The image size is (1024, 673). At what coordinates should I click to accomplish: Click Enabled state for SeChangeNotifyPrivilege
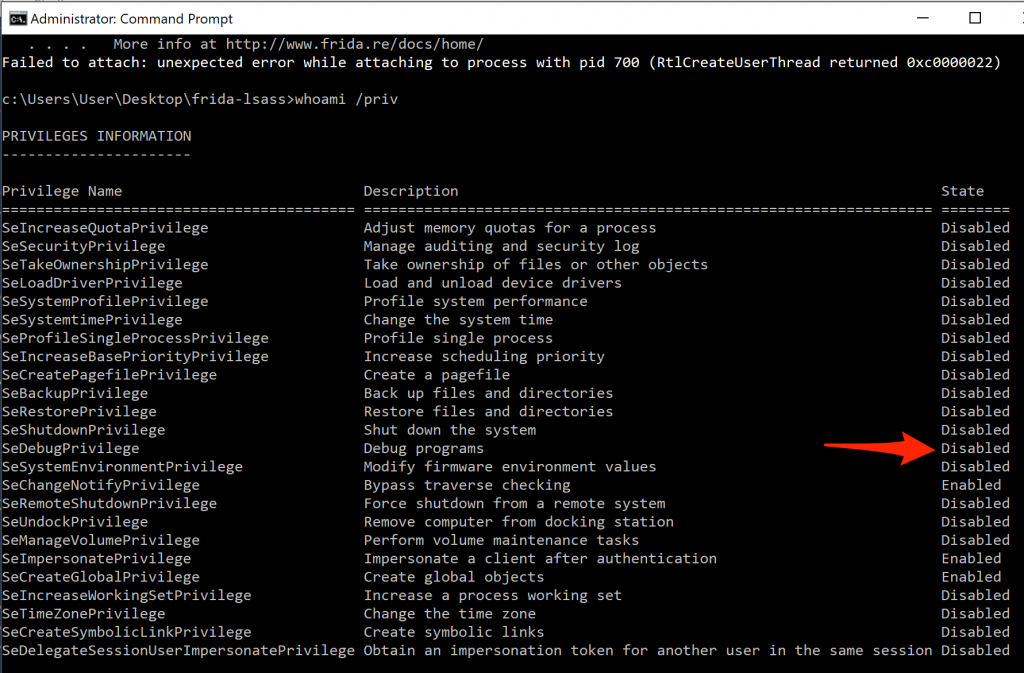coord(970,485)
